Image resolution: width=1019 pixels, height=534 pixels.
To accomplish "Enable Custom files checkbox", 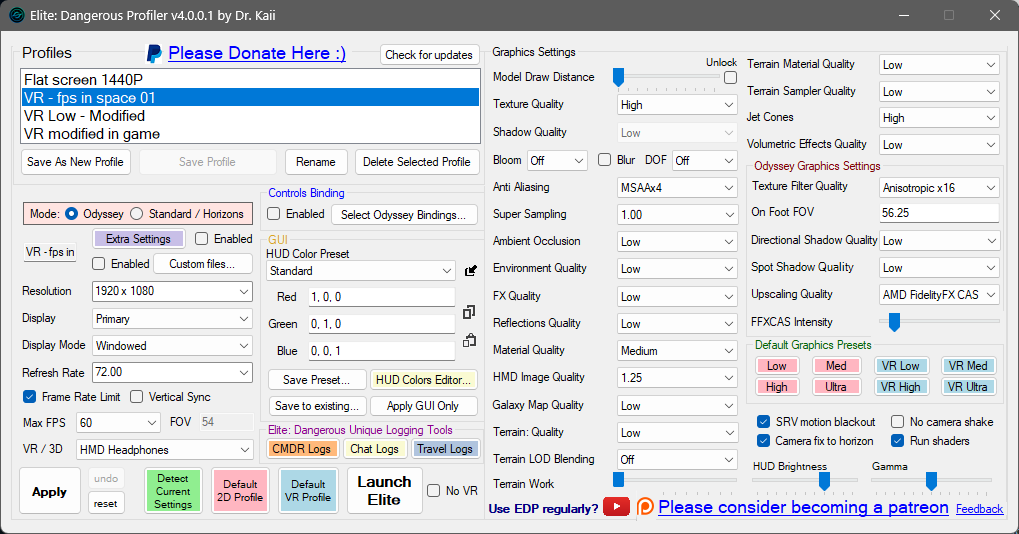I will (99, 264).
